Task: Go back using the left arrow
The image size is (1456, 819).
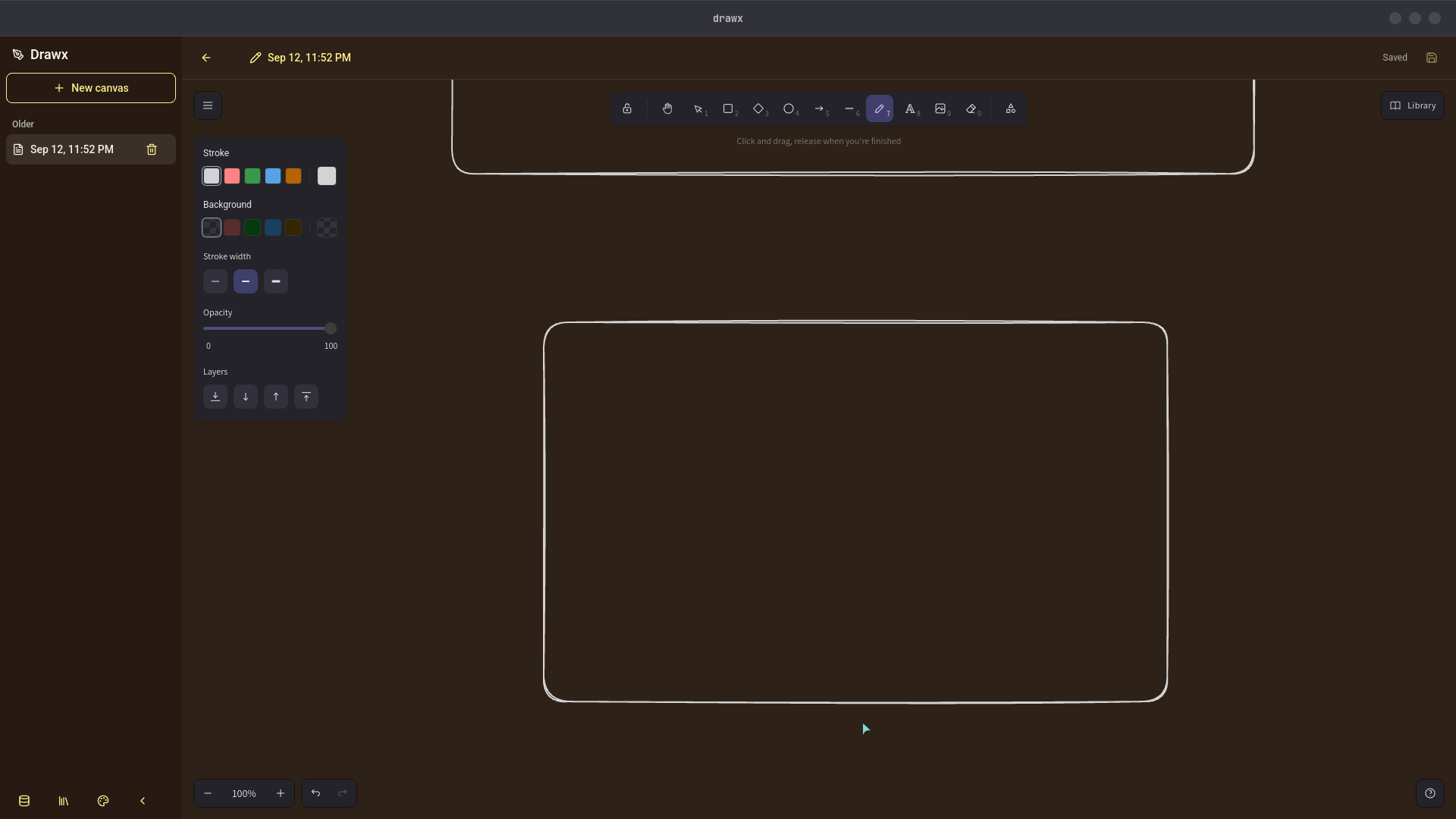Action: coord(206,58)
